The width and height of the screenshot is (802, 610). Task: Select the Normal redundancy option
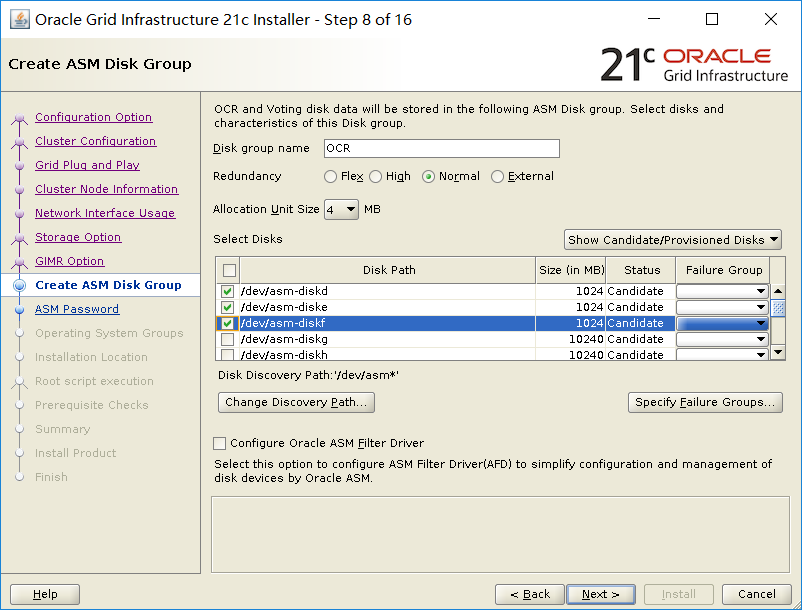click(429, 176)
